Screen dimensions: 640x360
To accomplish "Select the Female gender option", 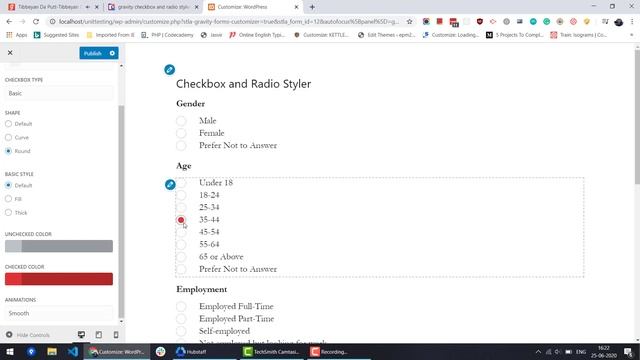I will coord(181,133).
